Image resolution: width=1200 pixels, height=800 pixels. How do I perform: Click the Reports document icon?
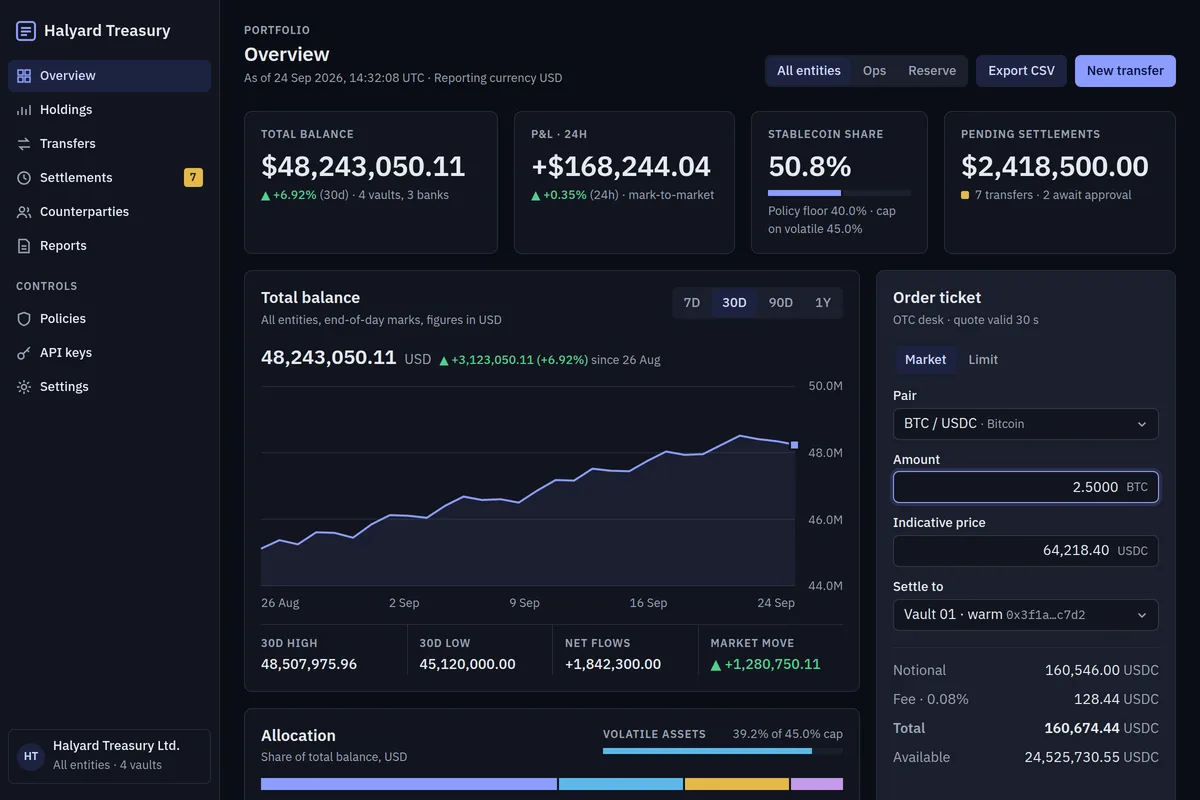[24, 246]
